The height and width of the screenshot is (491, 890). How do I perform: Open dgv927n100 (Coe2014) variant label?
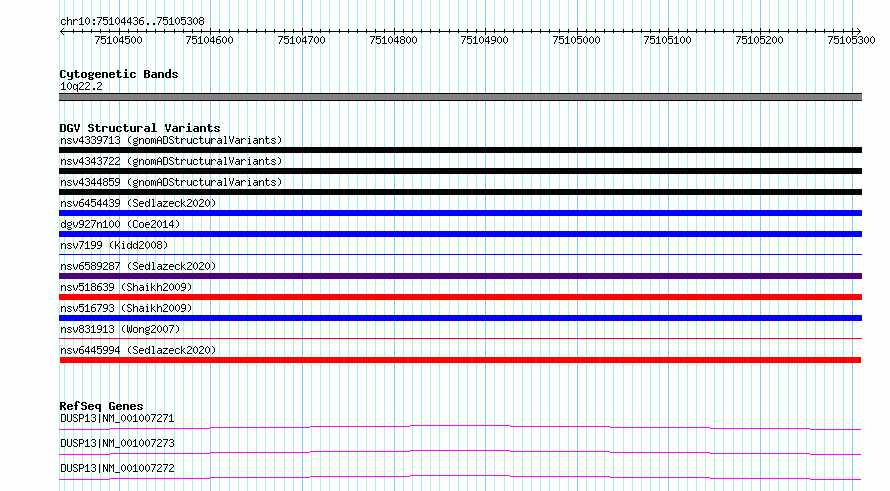pyautogui.click(x=120, y=224)
